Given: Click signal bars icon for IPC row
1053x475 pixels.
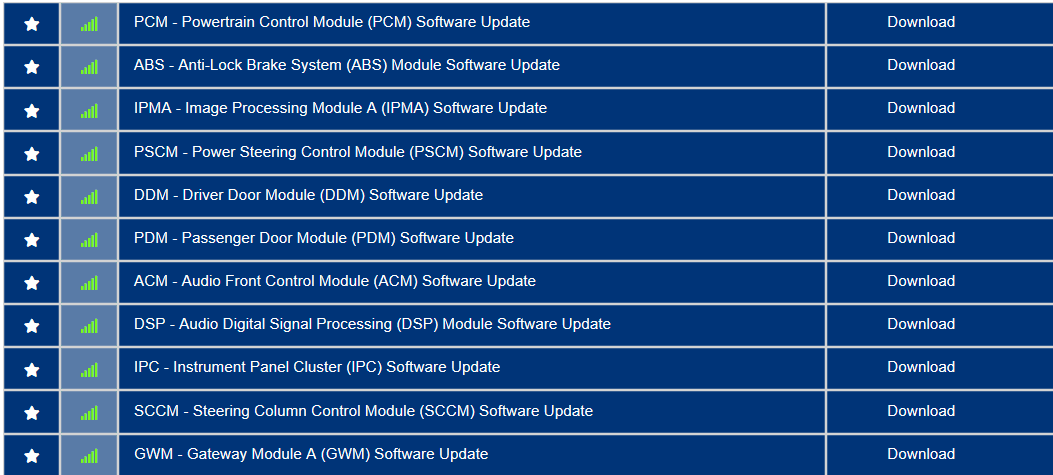Looking at the screenshot, I should [89, 369].
